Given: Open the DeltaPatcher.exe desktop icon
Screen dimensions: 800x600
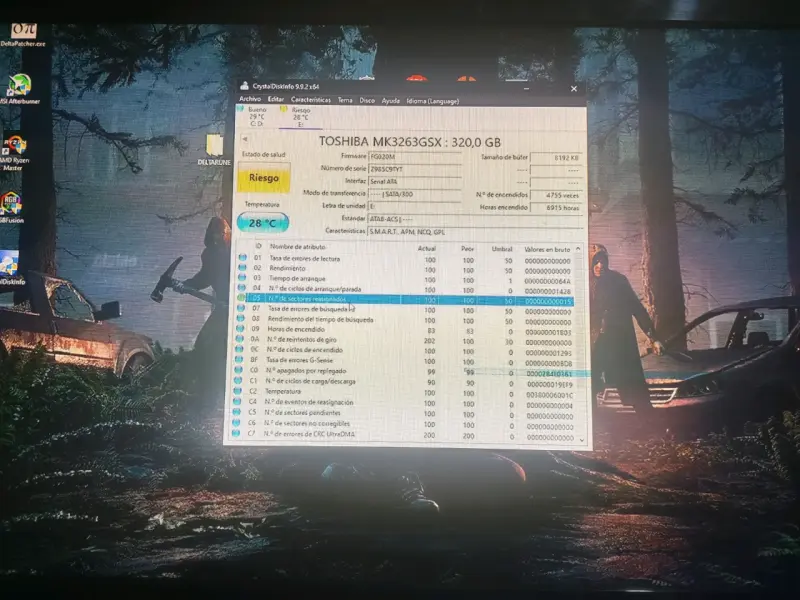Looking at the screenshot, I should coord(22,34).
